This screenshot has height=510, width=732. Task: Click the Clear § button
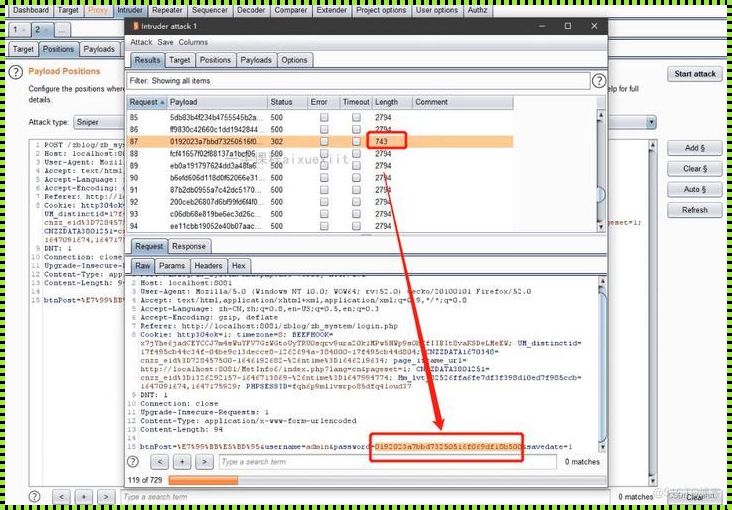point(695,169)
